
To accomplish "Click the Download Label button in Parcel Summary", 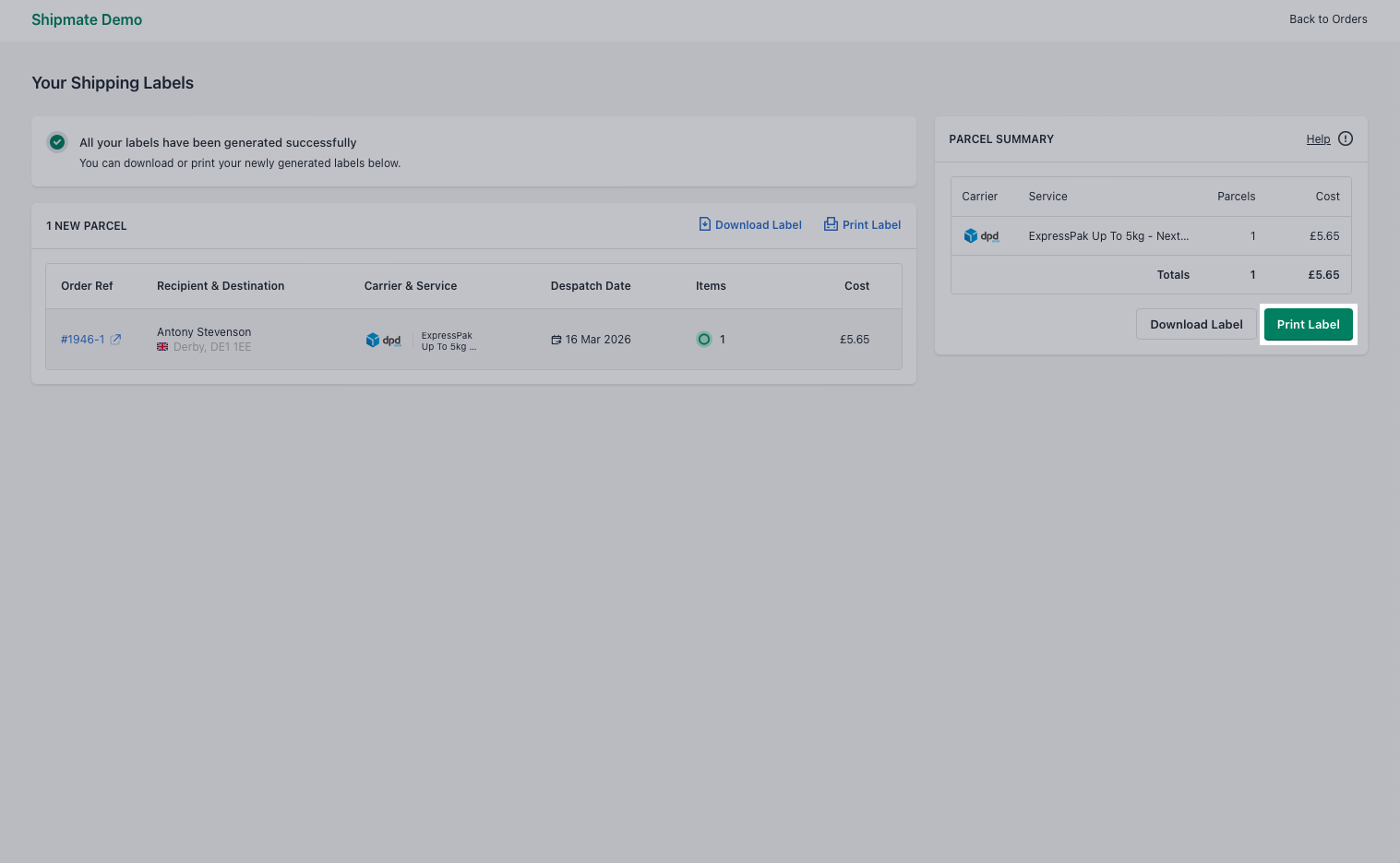I will (1195, 325).
